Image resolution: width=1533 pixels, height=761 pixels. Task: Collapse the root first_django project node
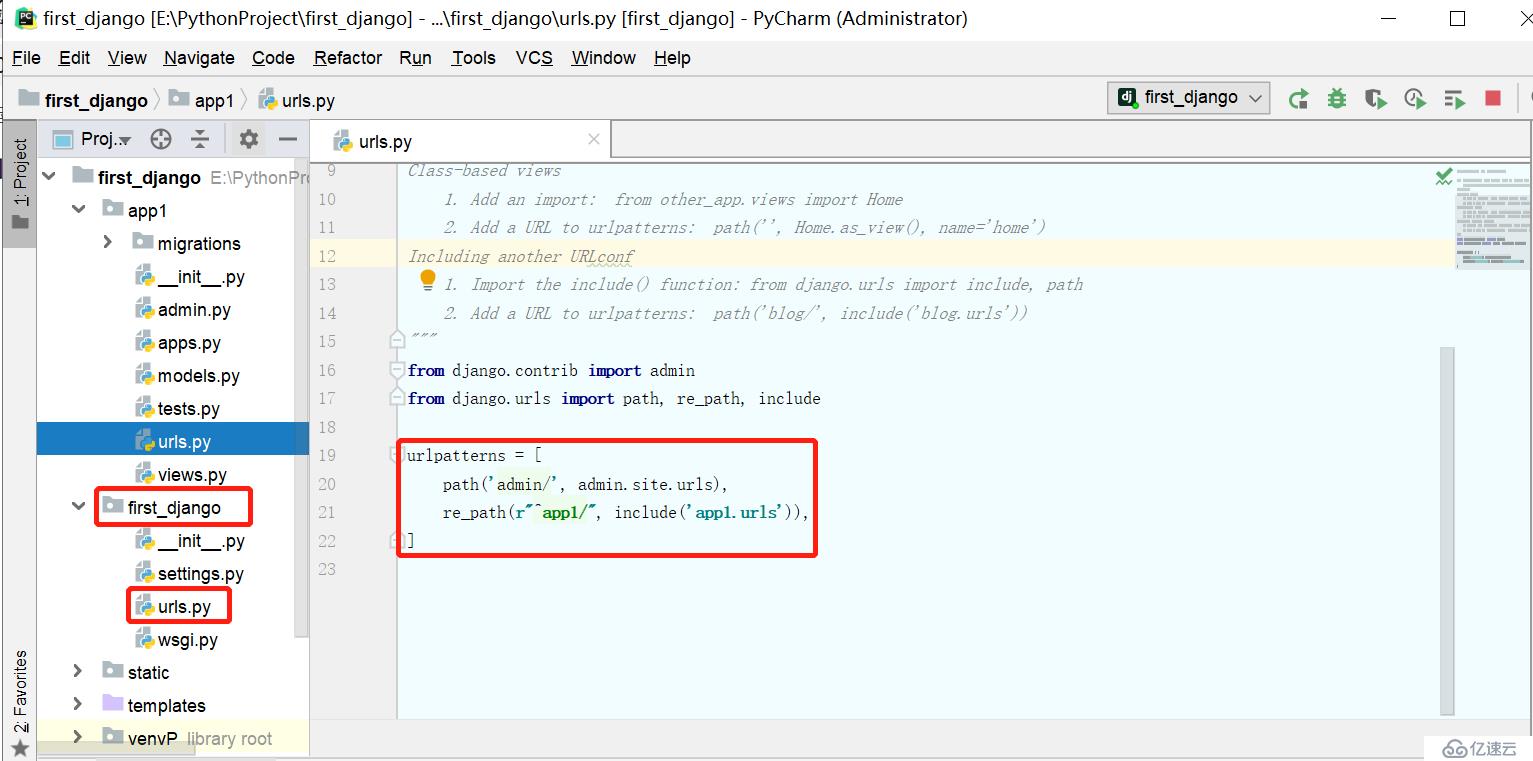click(50, 177)
